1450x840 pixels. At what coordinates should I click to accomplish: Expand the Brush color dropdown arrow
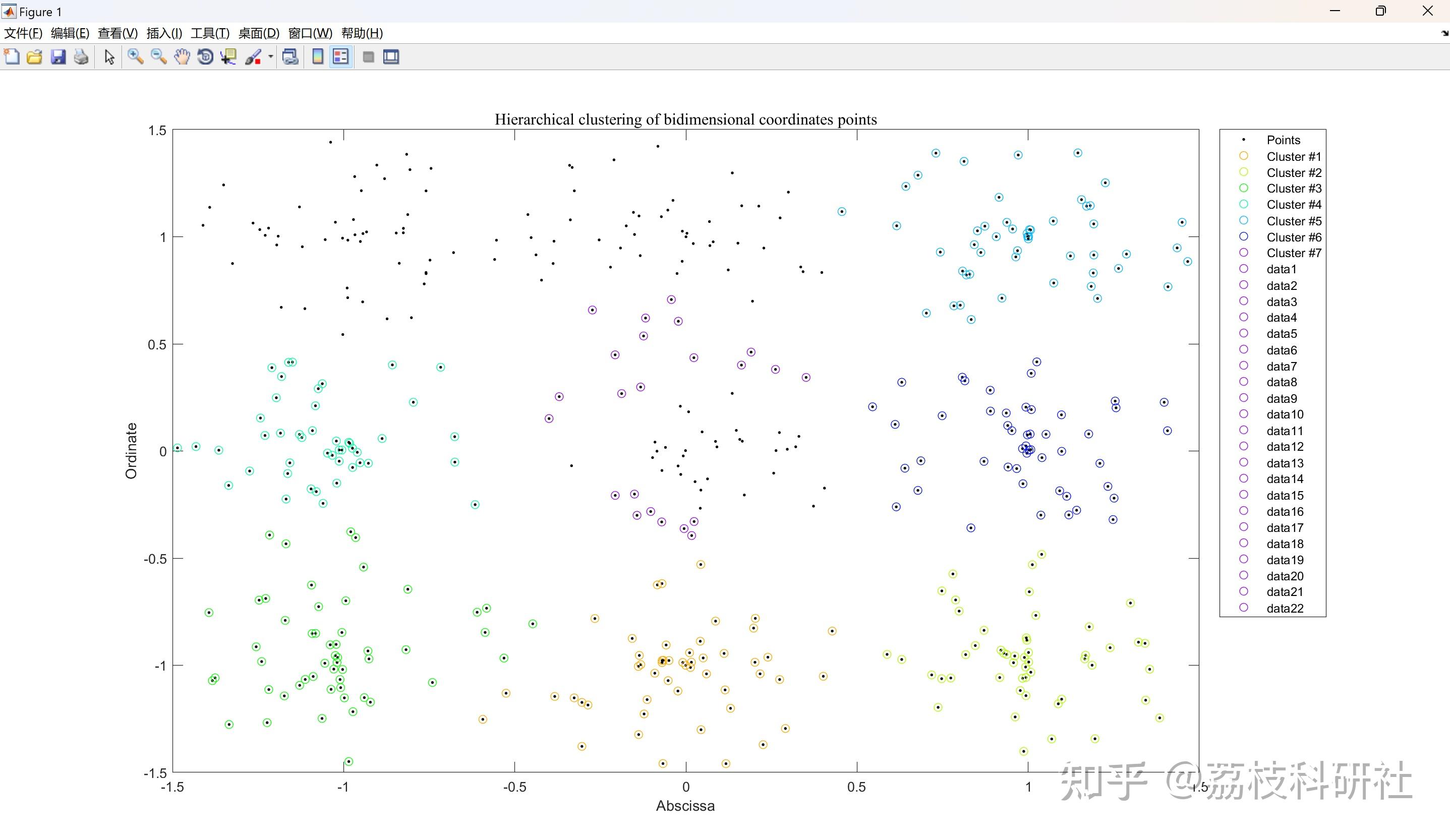(270, 57)
